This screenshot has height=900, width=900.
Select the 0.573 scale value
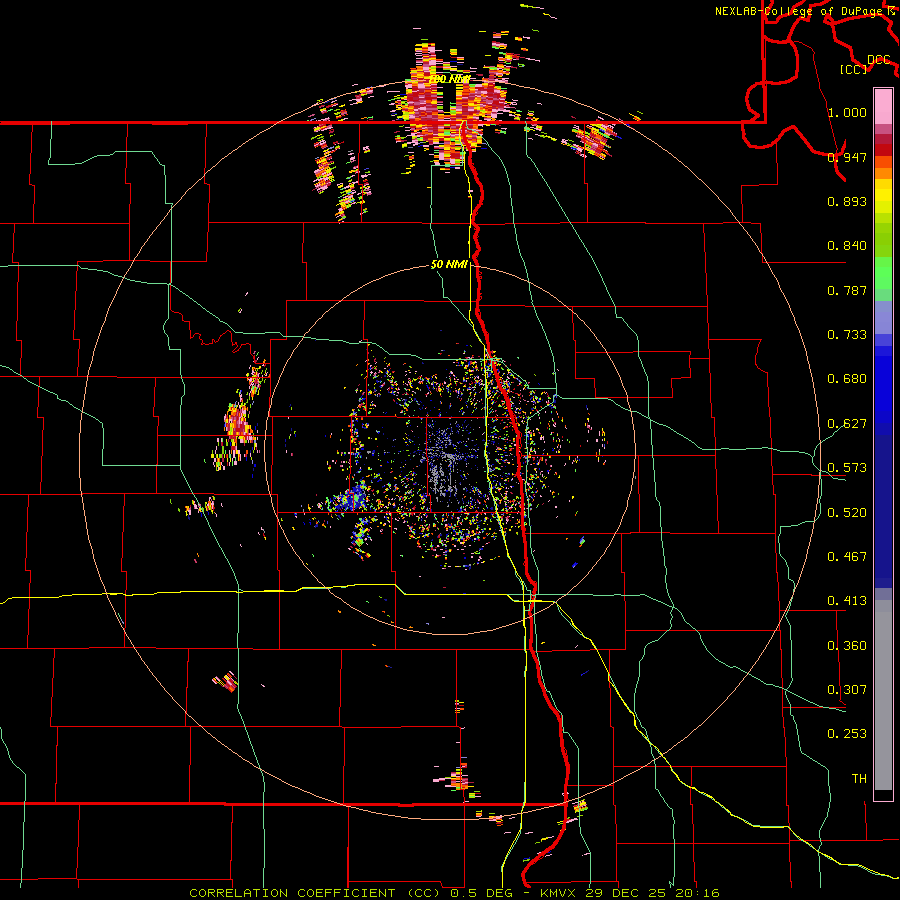(847, 468)
